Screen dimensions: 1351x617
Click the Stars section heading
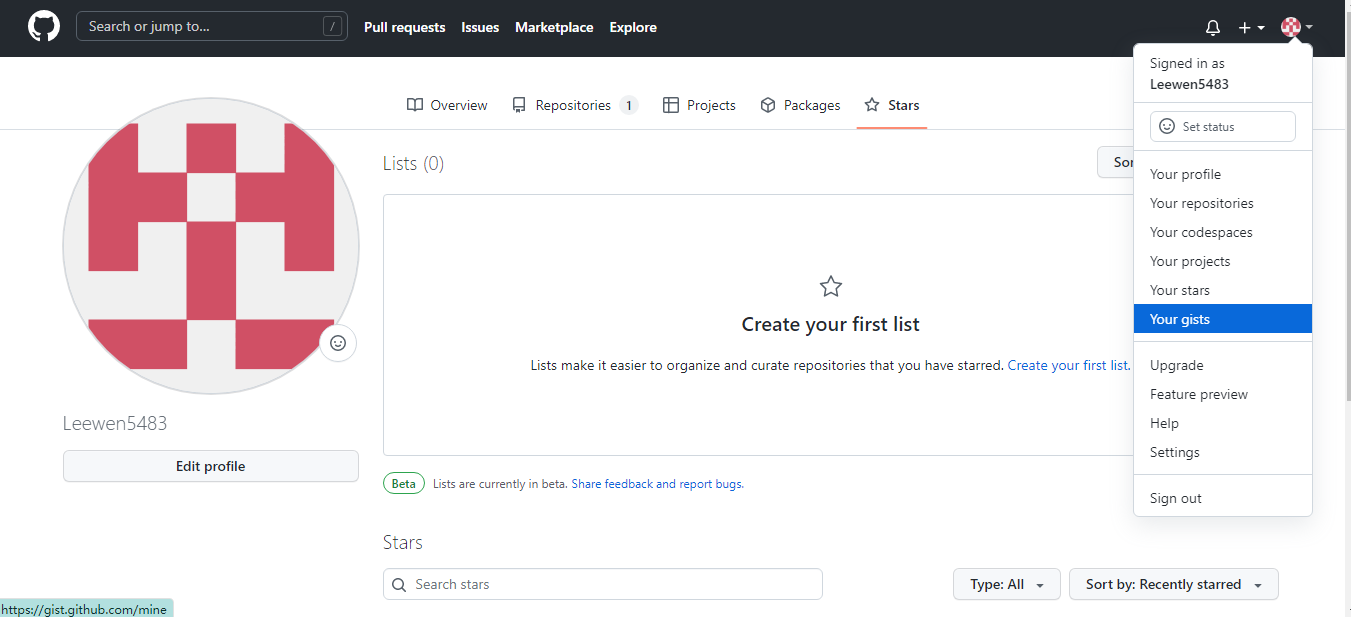403,542
